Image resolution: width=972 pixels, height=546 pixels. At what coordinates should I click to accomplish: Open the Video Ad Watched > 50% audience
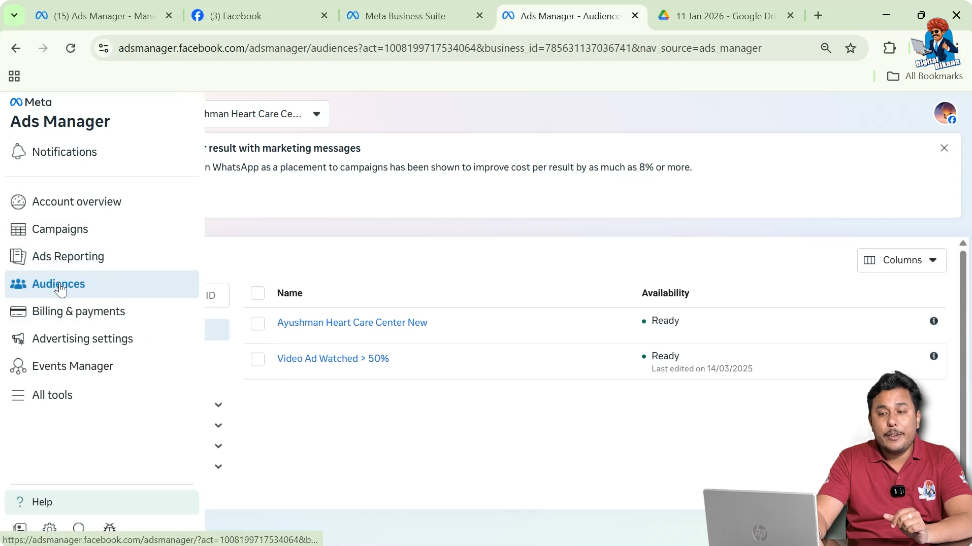(333, 359)
